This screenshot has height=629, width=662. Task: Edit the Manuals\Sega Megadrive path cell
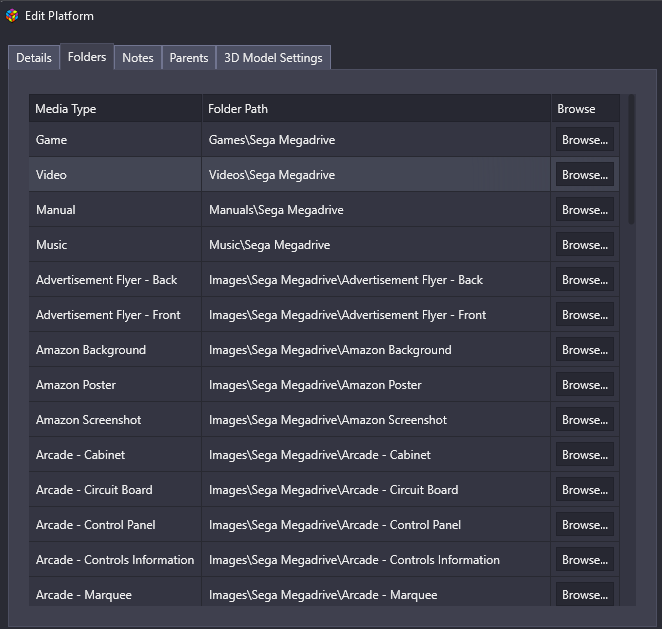(376, 210)
